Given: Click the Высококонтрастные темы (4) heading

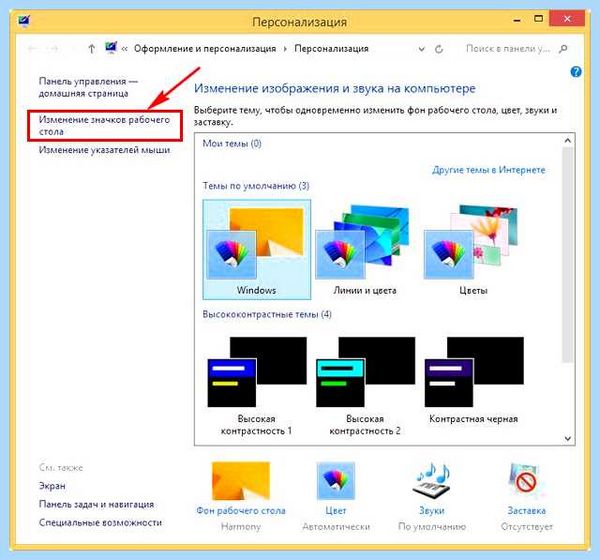Looking at the screenshot, I should point(267,314).
